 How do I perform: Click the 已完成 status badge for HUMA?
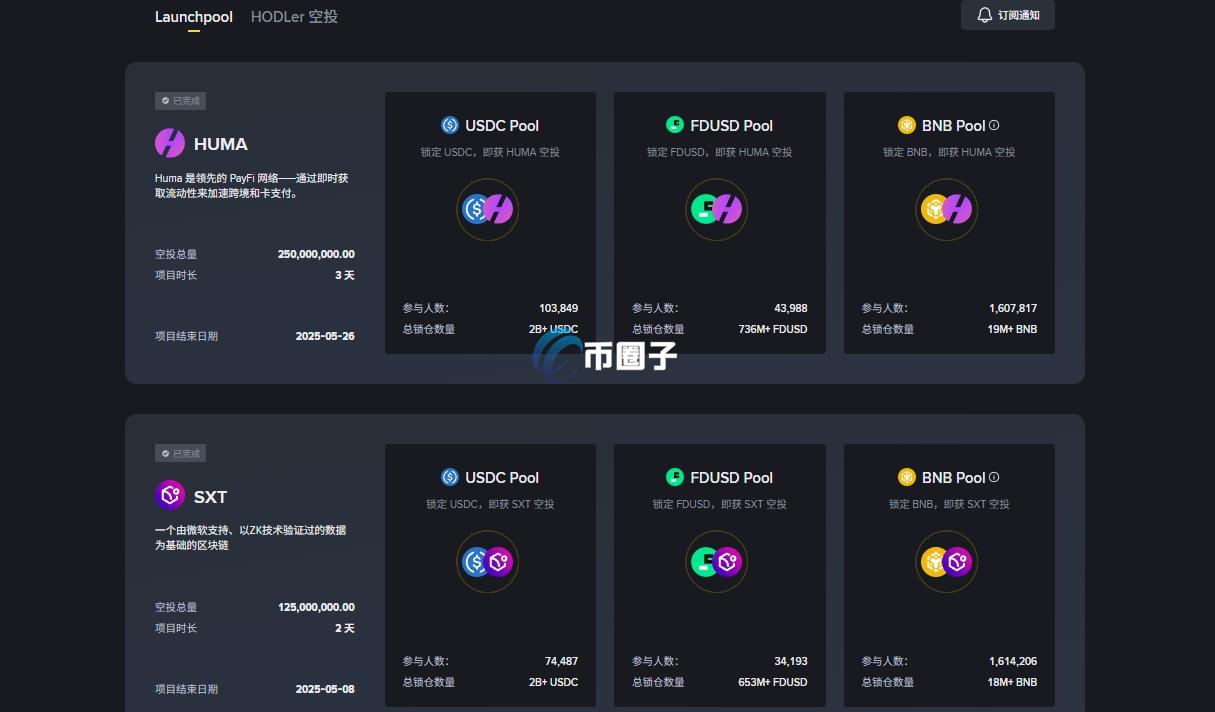[180, 100]
